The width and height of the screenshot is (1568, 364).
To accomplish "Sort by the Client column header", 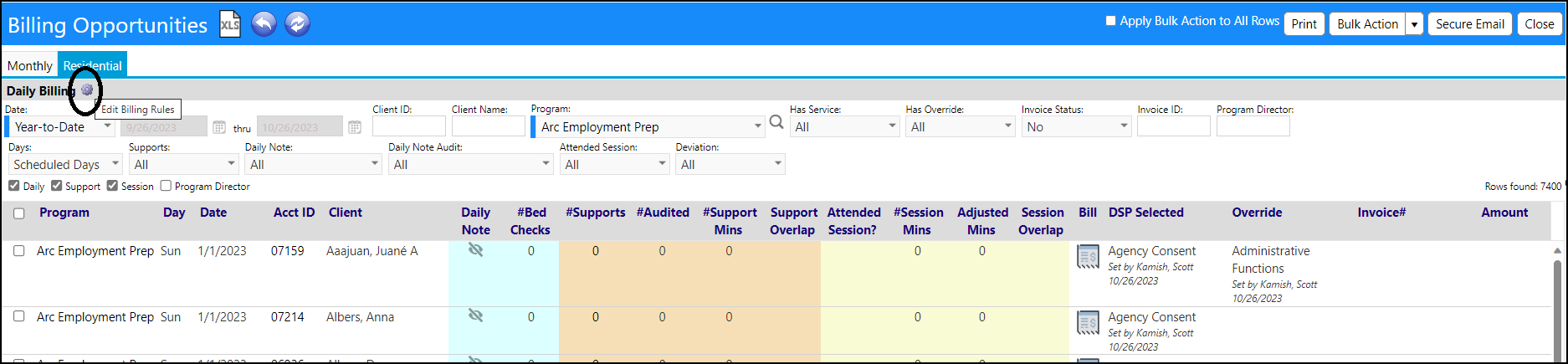I will click(346, 213).
